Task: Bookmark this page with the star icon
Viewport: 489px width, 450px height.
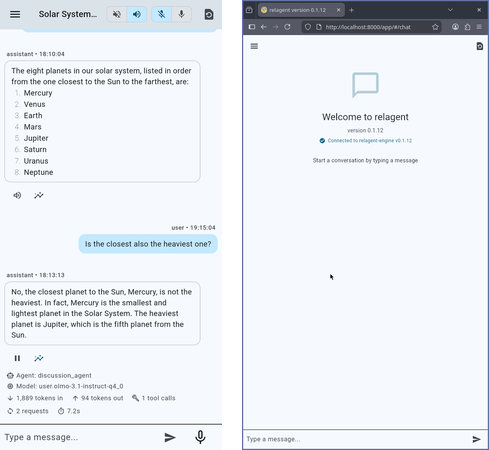Action: pos(435,27)
